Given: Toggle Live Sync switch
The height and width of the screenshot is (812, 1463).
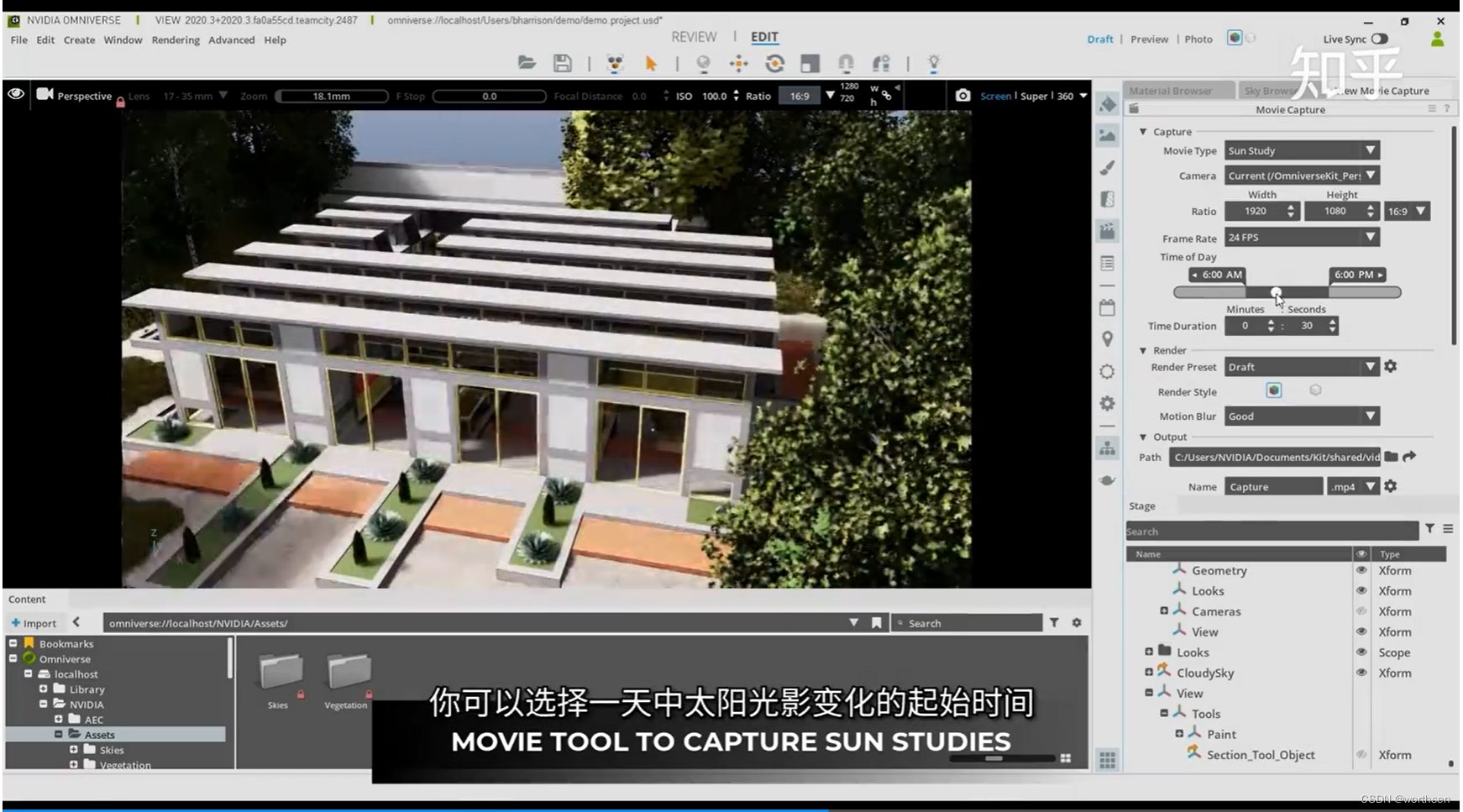Looking at the screenshot, I should (x=1380, y=39).
